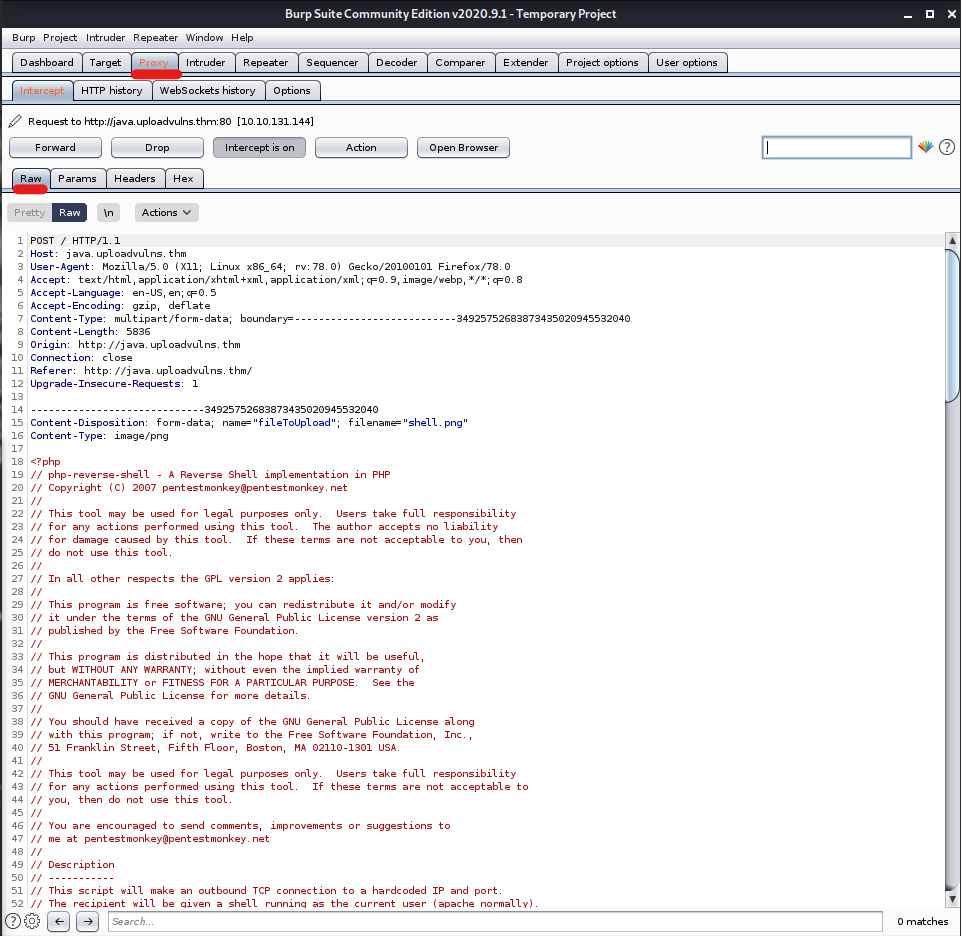This screenshot has height=936, width=961.
Task: Switch to the Repeater tool tab
Action: pyautogui.click(x=265, y=63)
